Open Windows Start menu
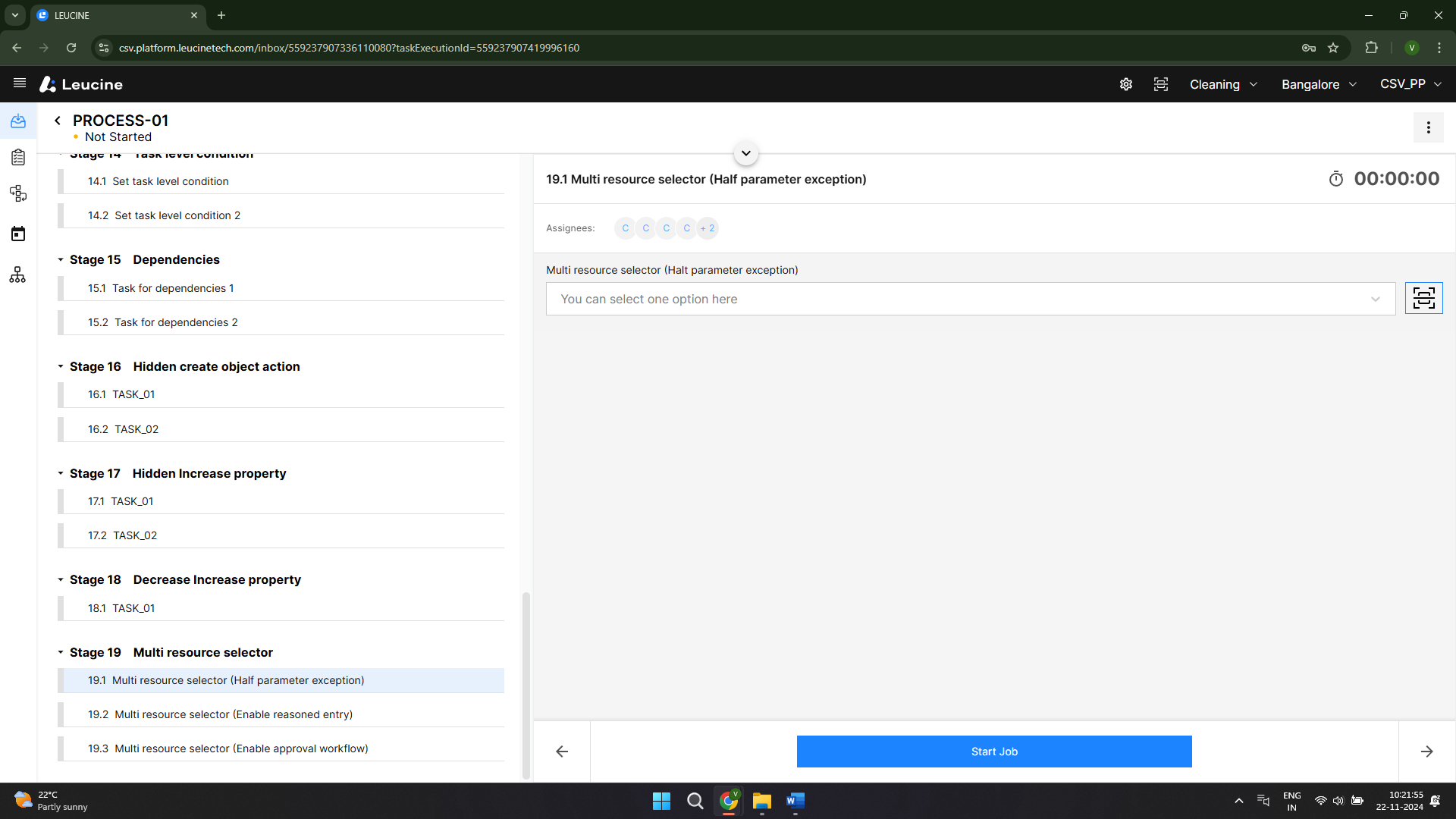1456x819 pixels. (x=661, y=801)
